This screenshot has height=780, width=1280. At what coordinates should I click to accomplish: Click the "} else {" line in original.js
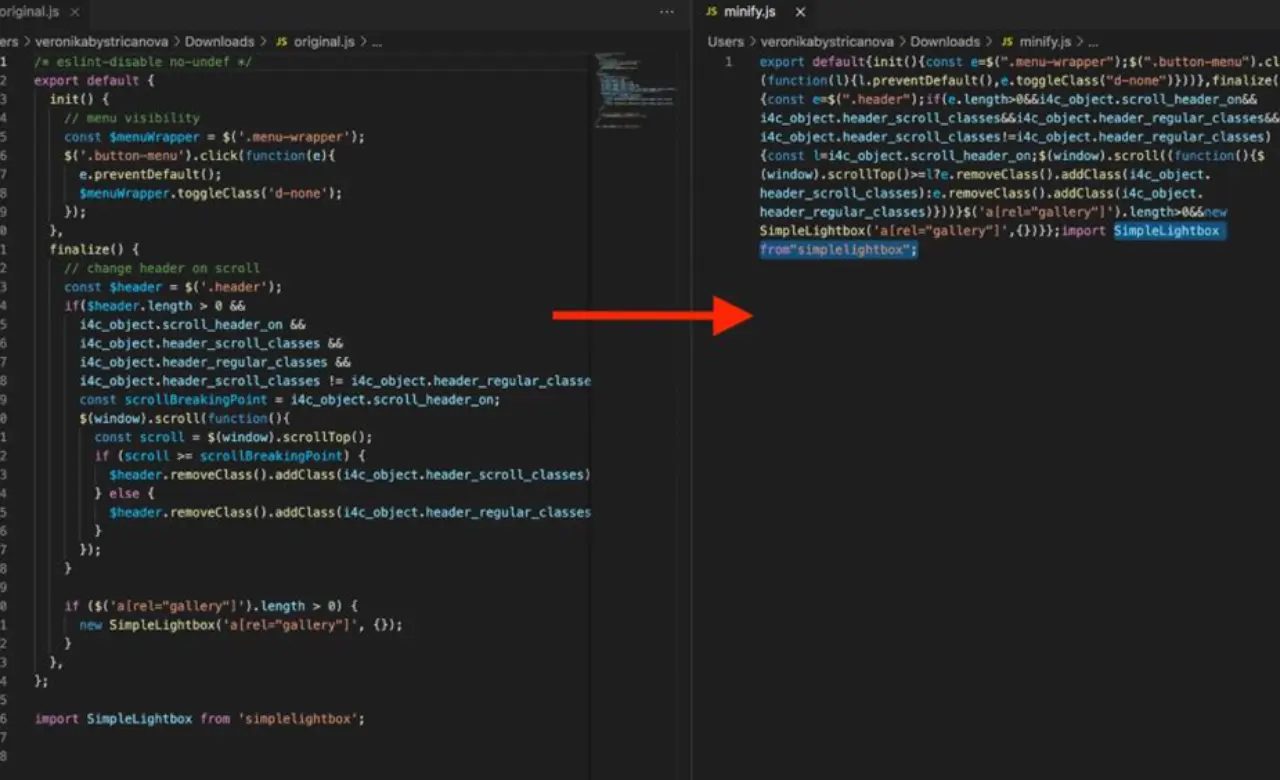pos(124,493)
